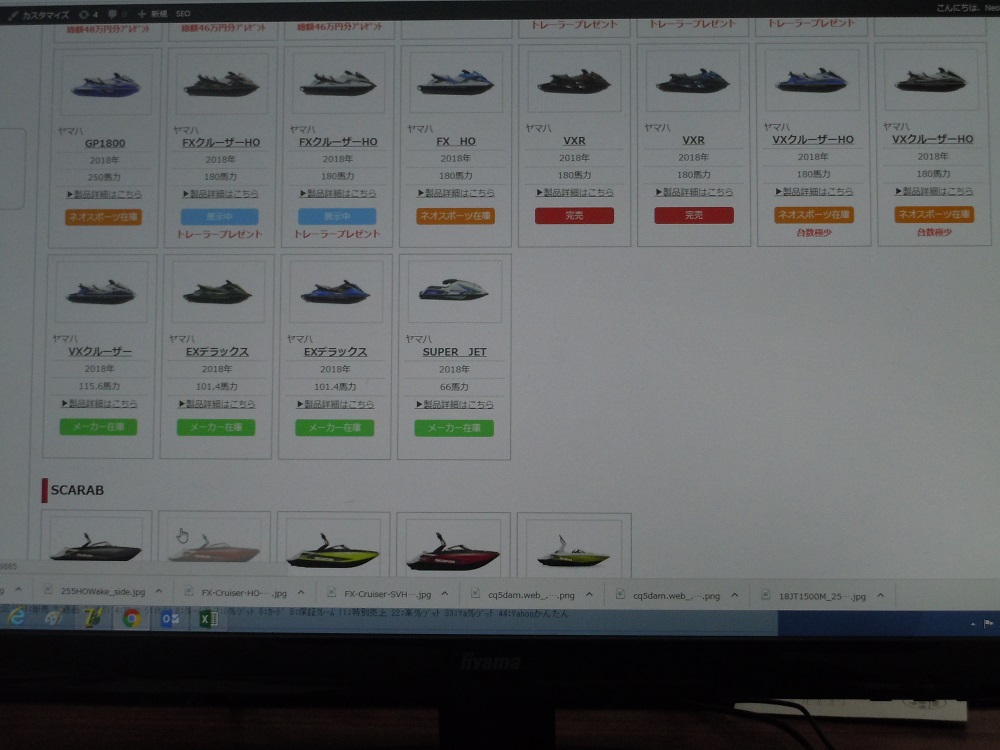This screenshot has height=750, width=1000.
Task: Click the こんにちは greeting in admin bar
Action: pos(957,8)
